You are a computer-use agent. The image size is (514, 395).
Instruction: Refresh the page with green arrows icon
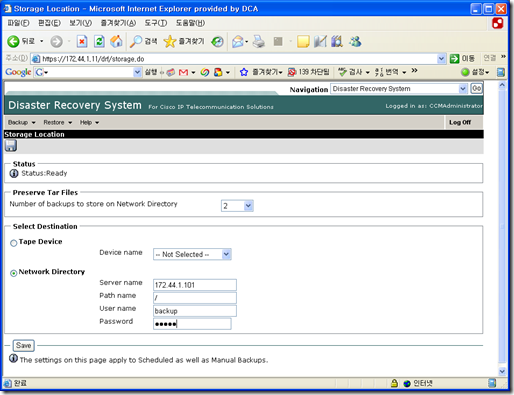[x=99, y=42]
